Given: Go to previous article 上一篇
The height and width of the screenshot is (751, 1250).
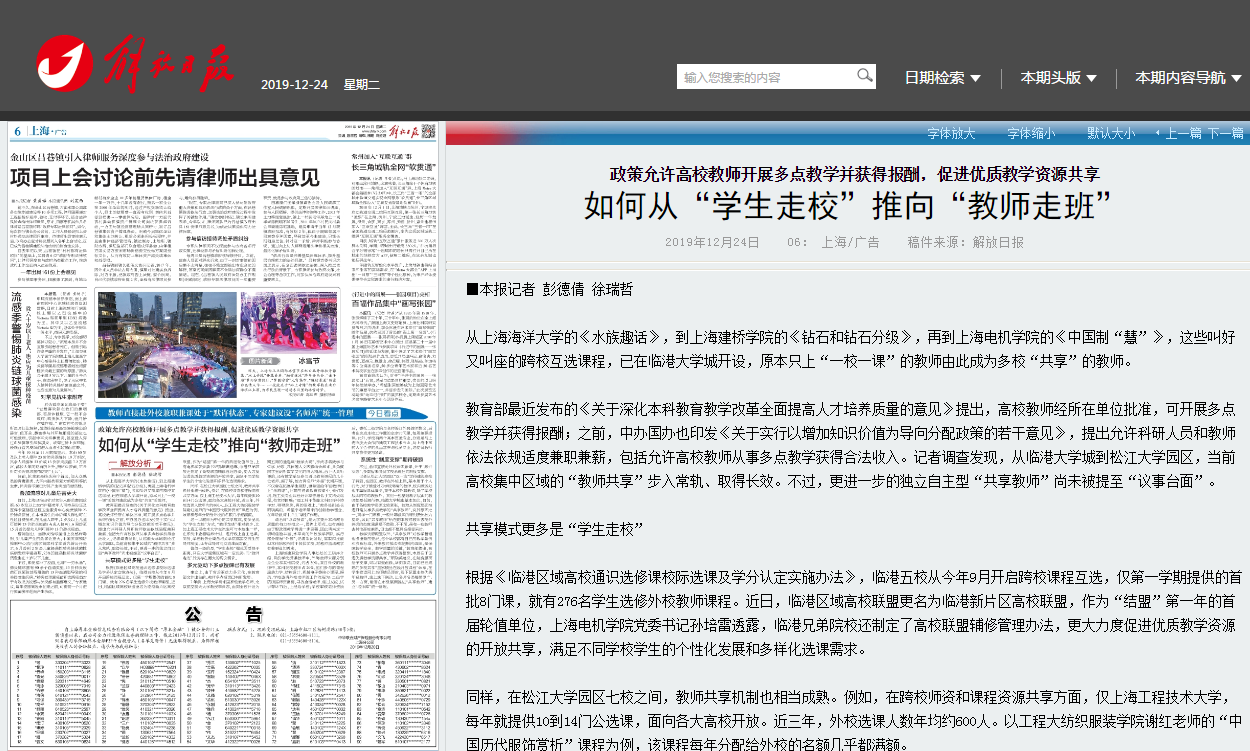Looking at the screenshot, I should click(x=1182, y=133).
